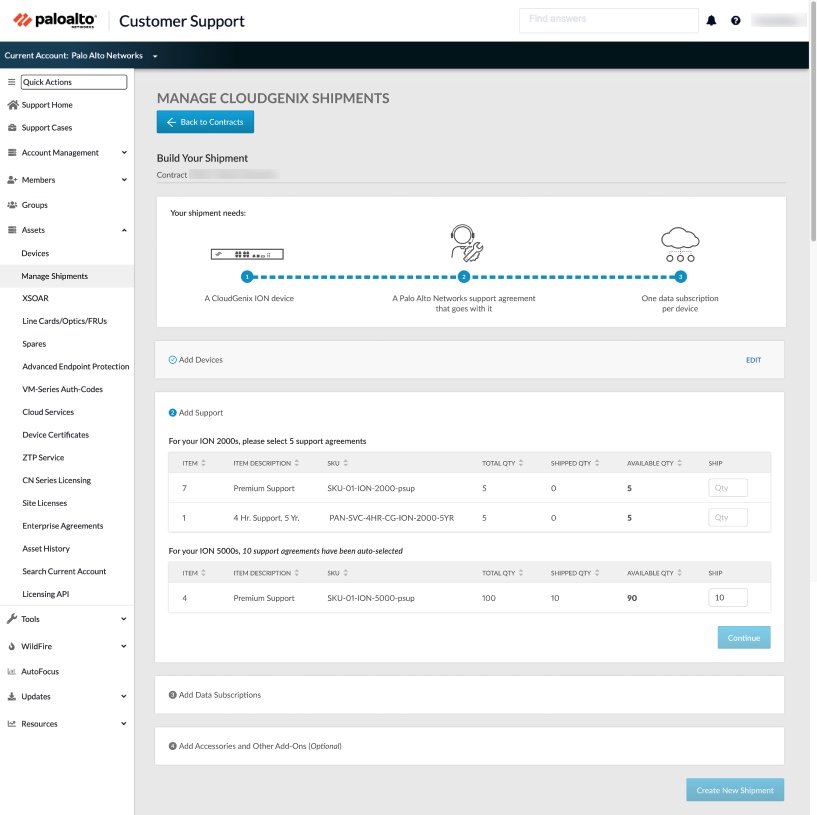Expand the Updates menu chevron

click(123, 696)
